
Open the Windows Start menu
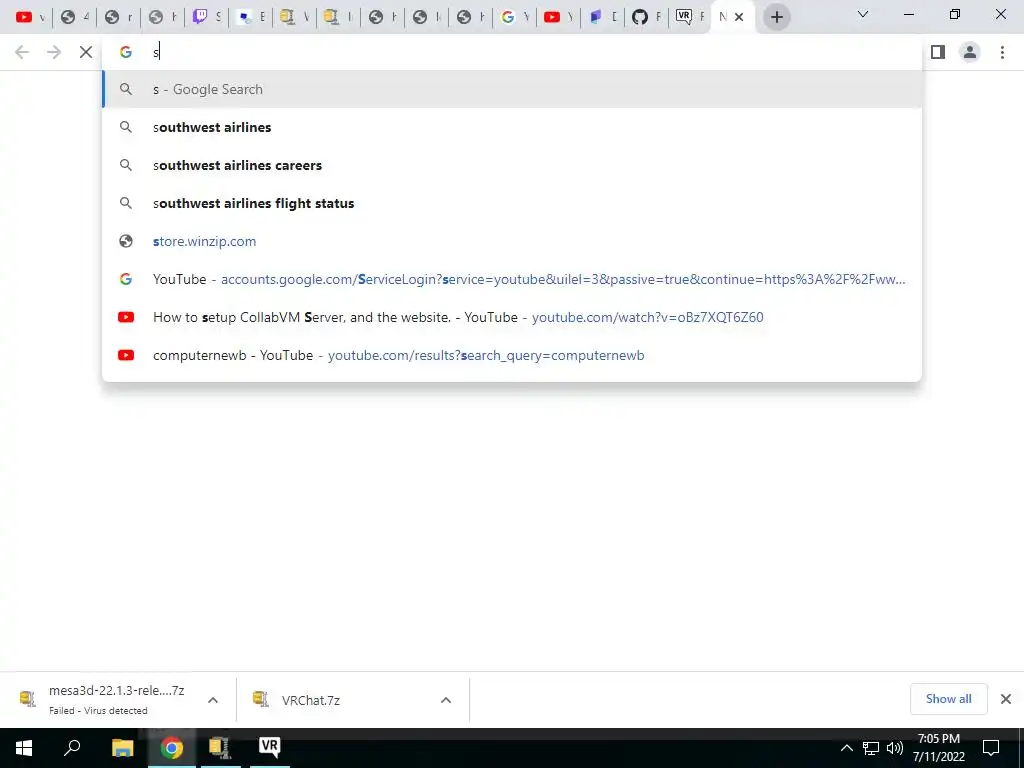pyautogui.click(x=24, y=748)
